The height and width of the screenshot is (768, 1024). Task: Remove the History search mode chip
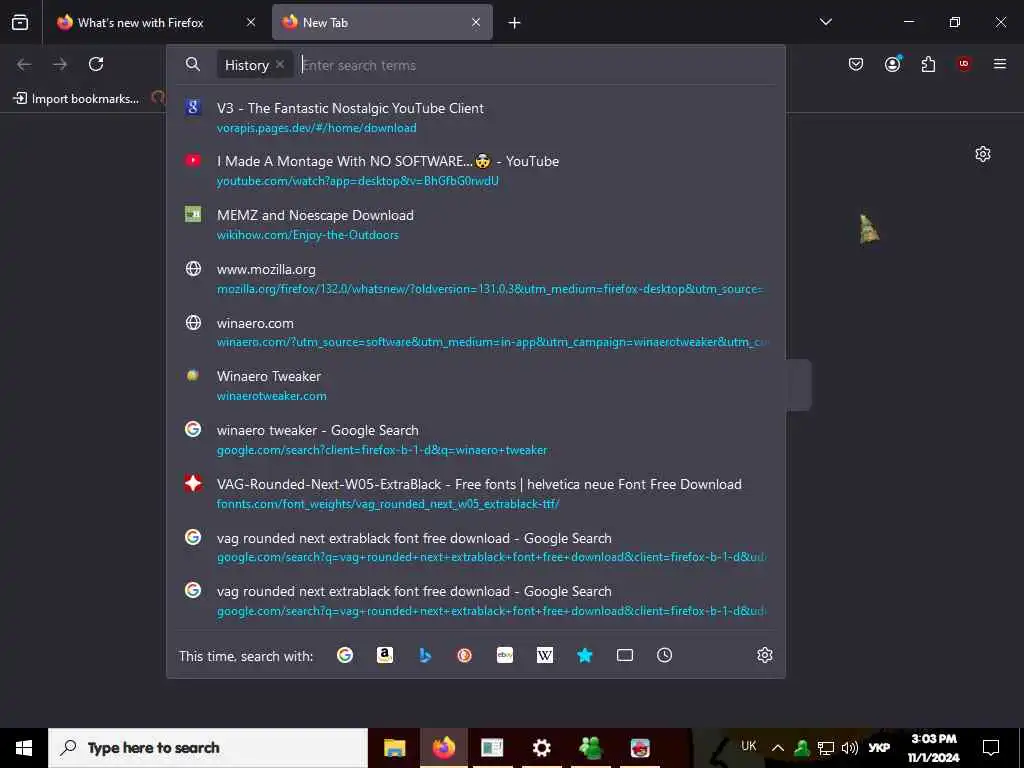[x=280, y=64]
